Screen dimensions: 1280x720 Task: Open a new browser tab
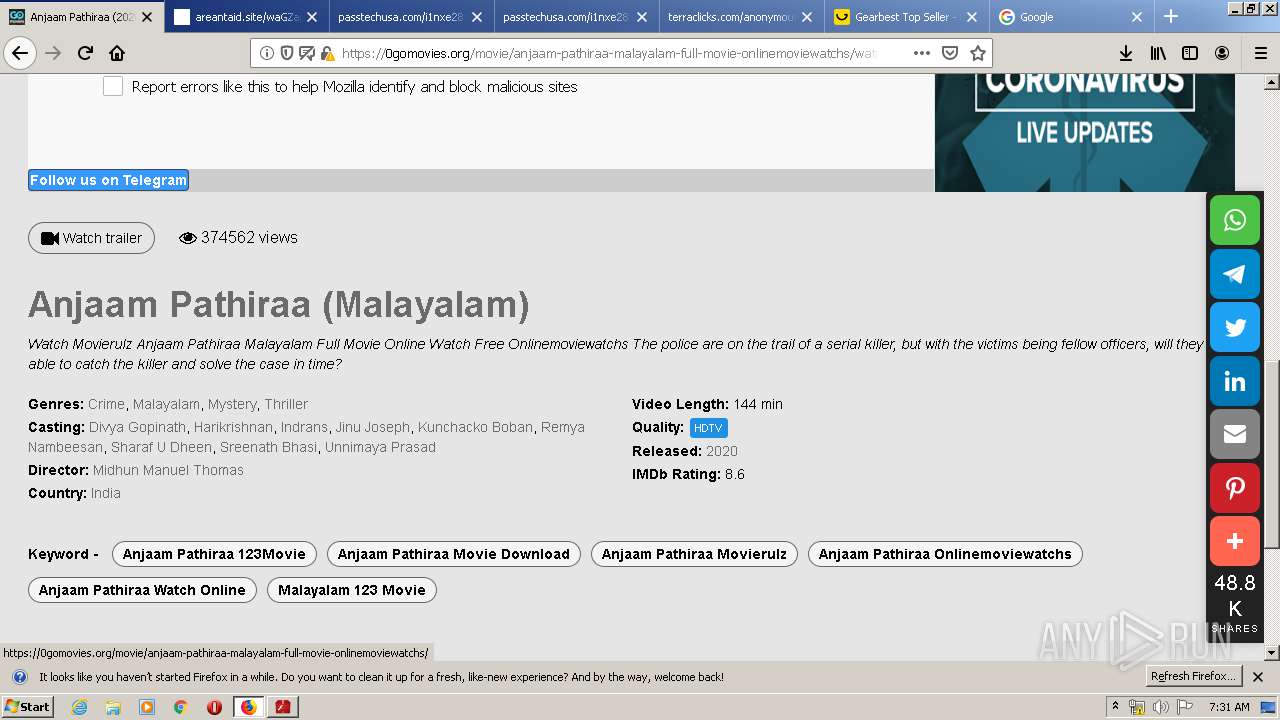point(1171,16)
